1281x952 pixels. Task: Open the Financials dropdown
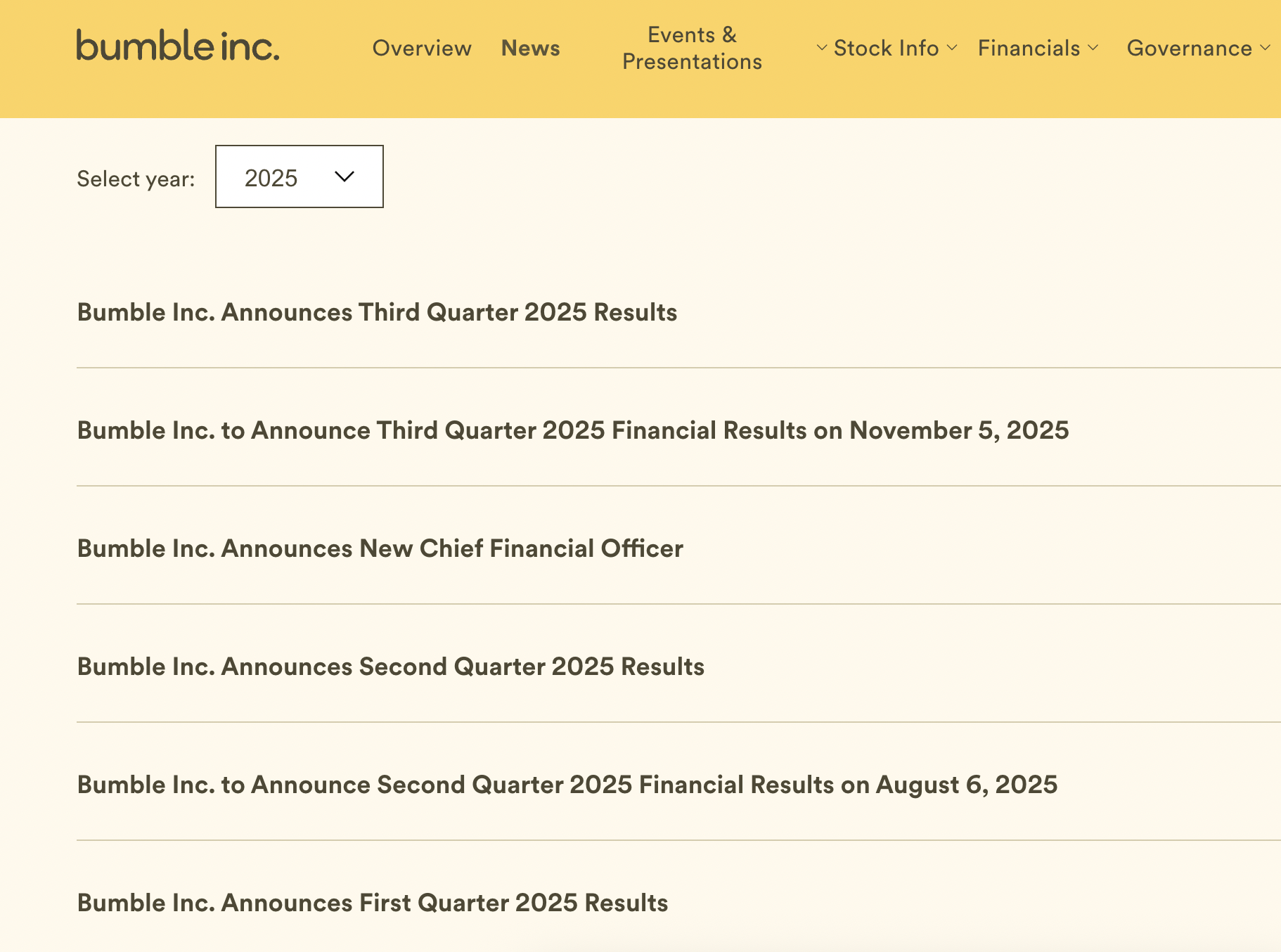tap(1030, 49)
